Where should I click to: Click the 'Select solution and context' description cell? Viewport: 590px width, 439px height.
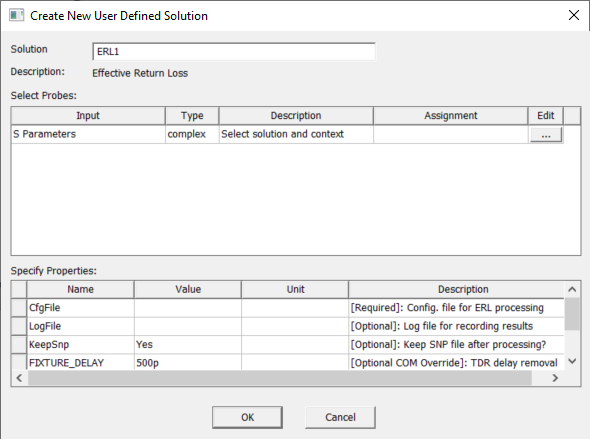(x=296, y=134)
